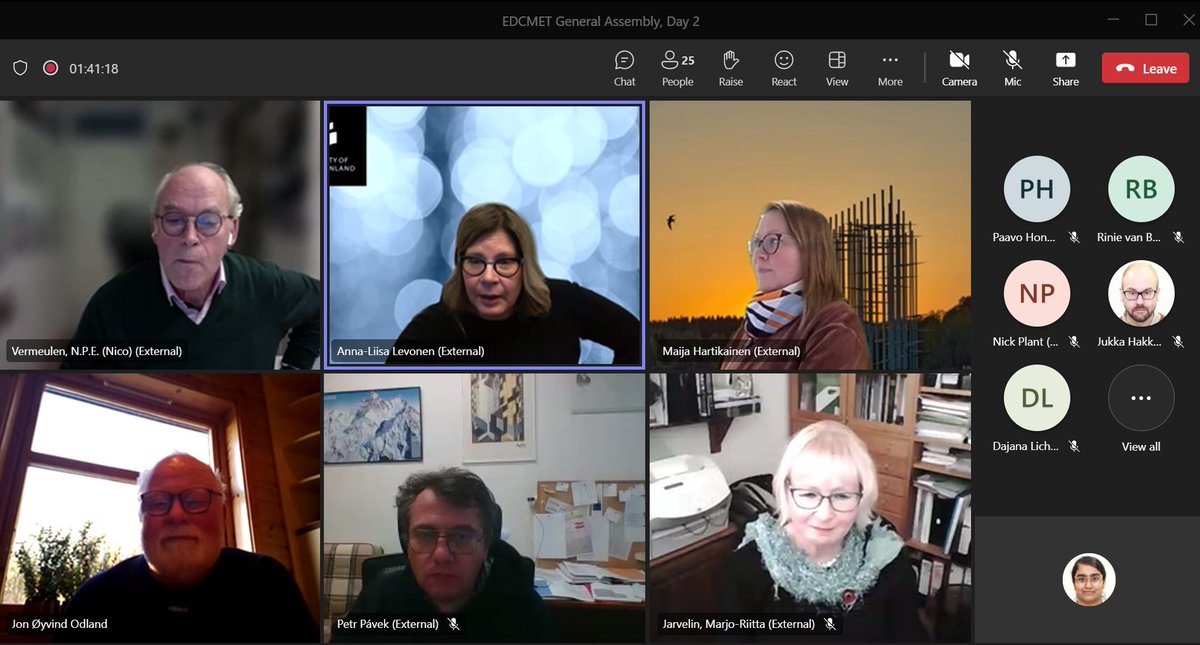This screenshot has height=645, width=1200.
Task: Minimize the Teams meeting window
Action: point(1115,20)
